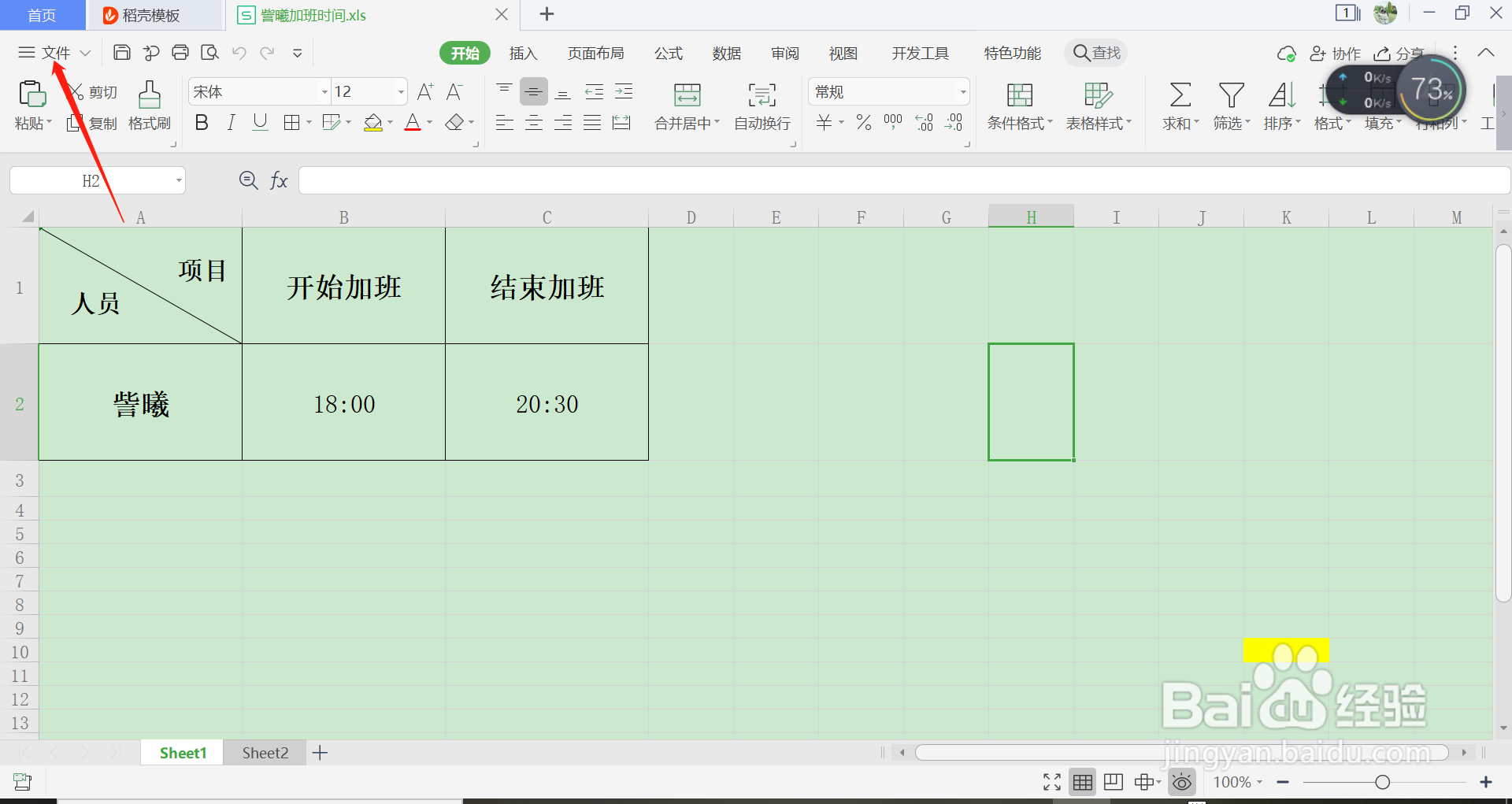Increase font size with larger A icon
This screenshot has height=804, width=1512.
pos(425,92)
